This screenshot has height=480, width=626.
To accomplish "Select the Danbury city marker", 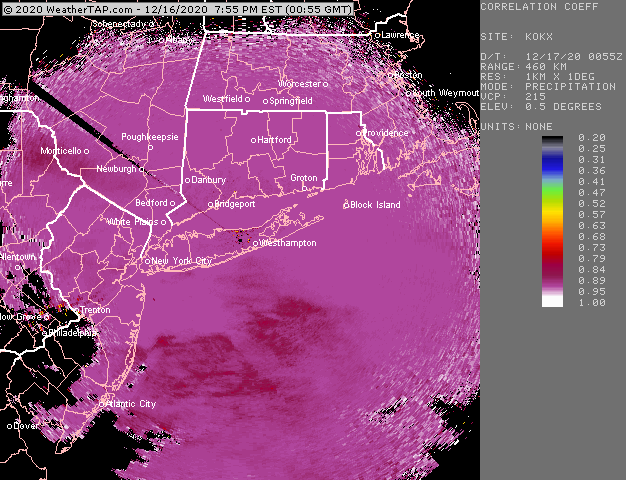I will click(187, 181).
